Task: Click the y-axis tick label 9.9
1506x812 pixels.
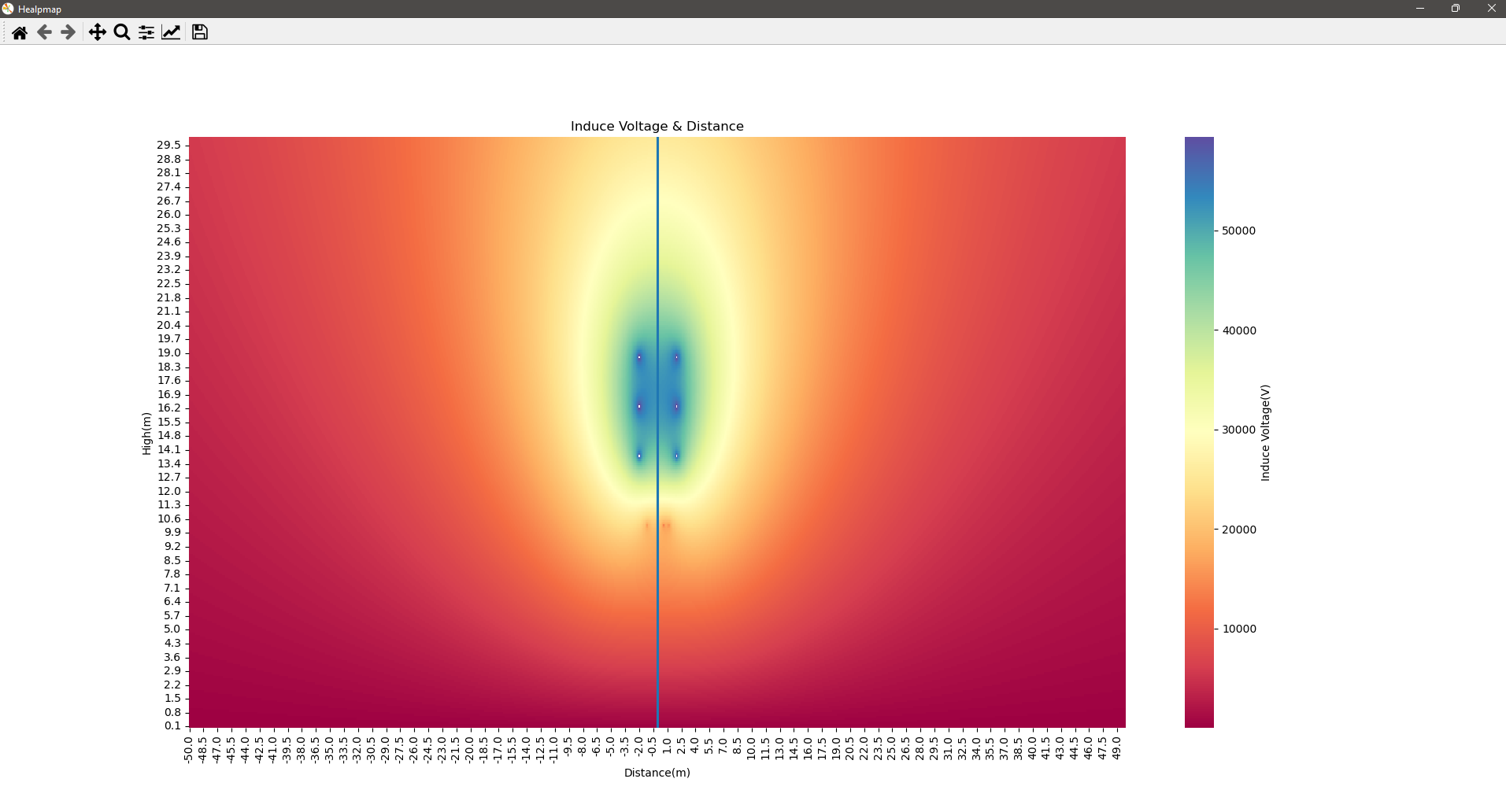Action: (x=172, y=532)
